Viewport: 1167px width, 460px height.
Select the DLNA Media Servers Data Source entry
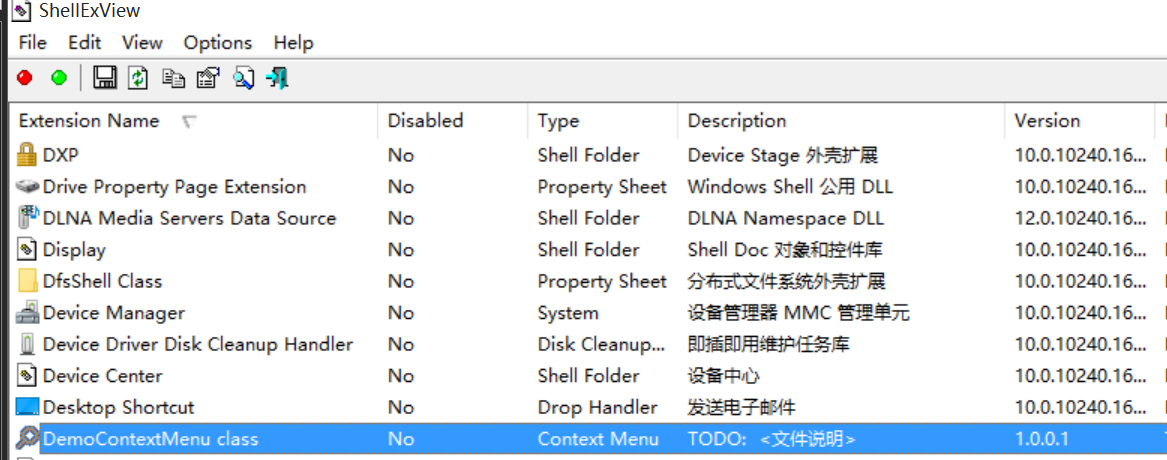[189, 218]
